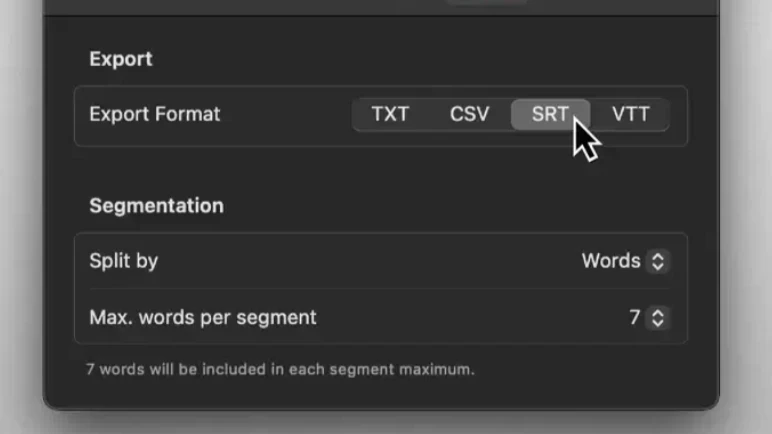Click the chevron icon beside Words
This screenshot has width=772, height=434.
click(658, 261)
